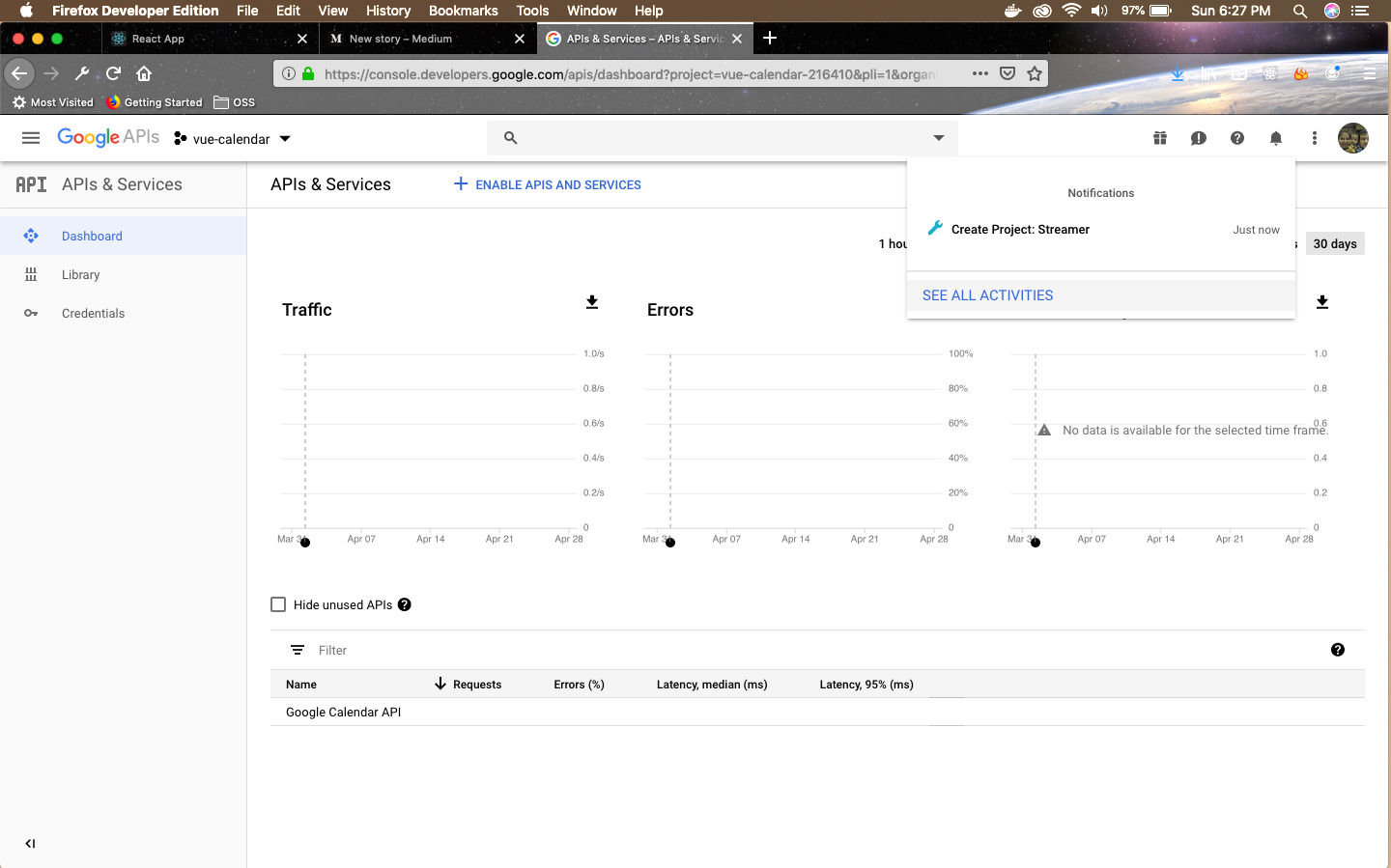Download the Traffic chart data
This screenshot has width=1391, height=868.
pos(592,302)
